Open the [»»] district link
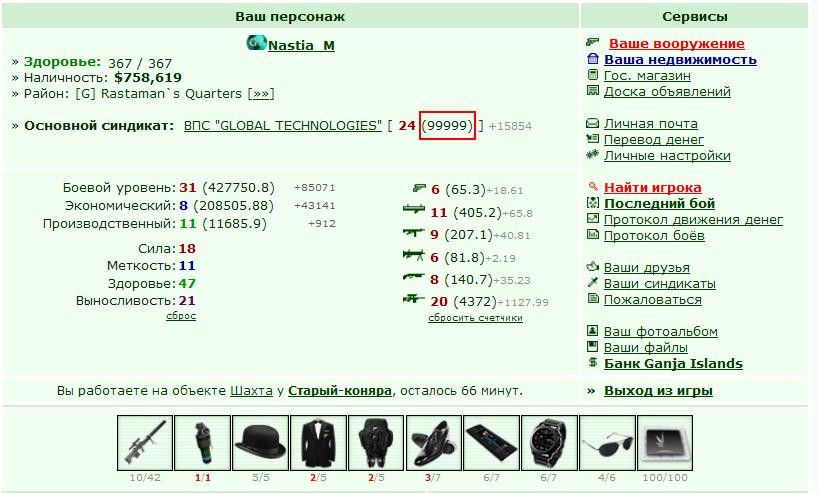This screenshot has height=493, width=818. (260, 94)
